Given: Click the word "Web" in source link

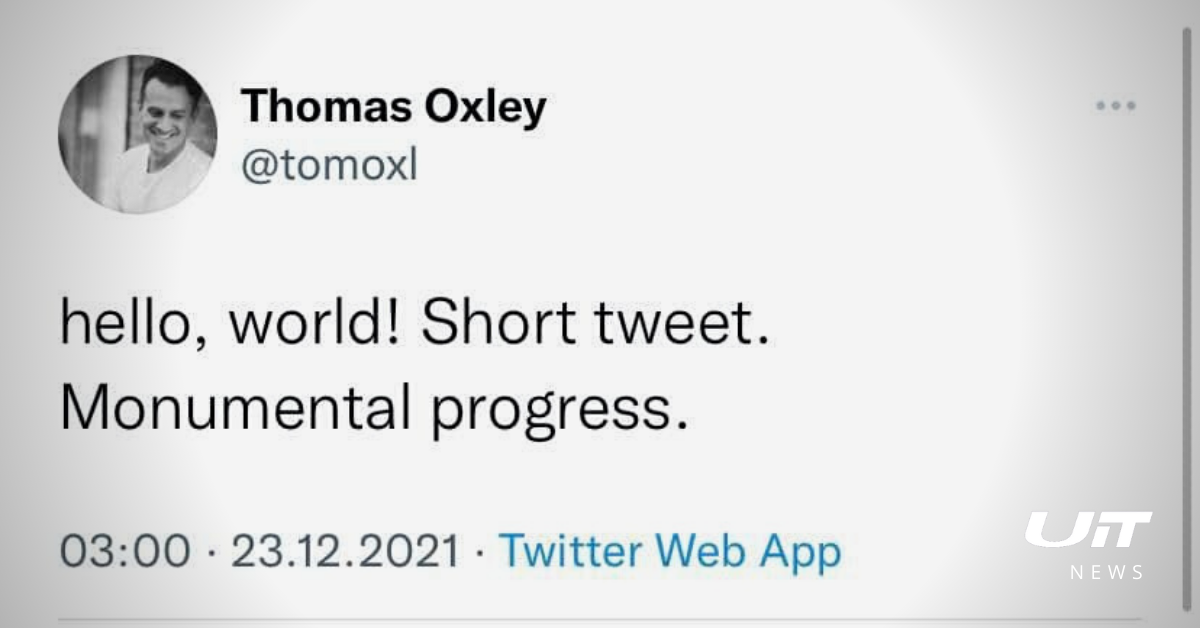Looking at the screenshot, I should coord(702,552).
